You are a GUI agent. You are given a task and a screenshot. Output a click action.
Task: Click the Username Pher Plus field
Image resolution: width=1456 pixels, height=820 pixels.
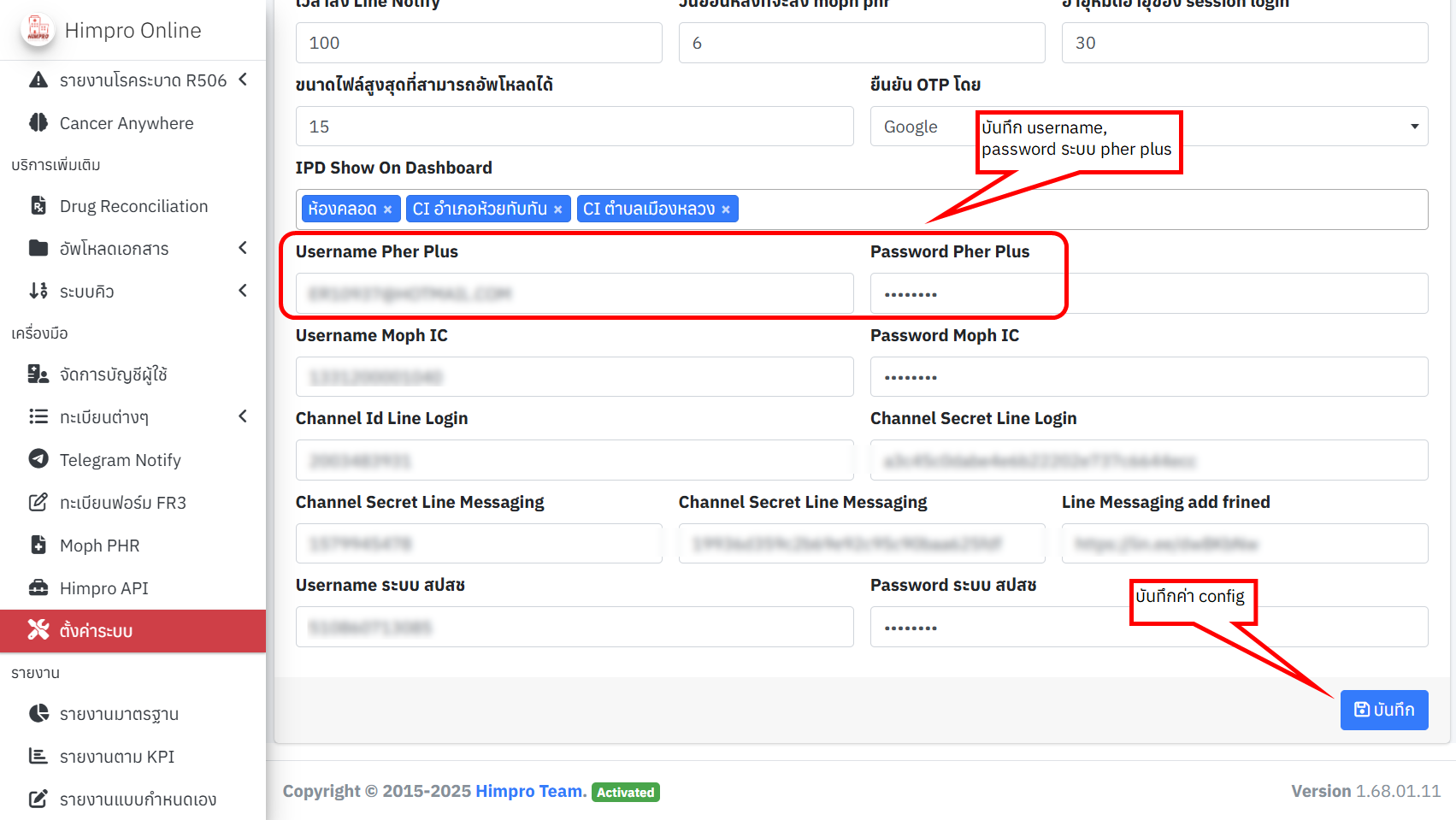pos(574,293)
